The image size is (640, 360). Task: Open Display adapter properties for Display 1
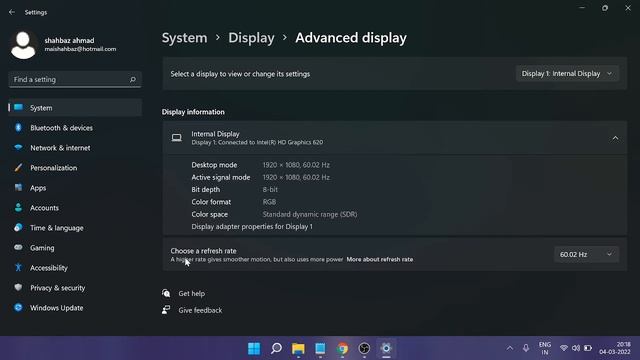pos(252,227)
